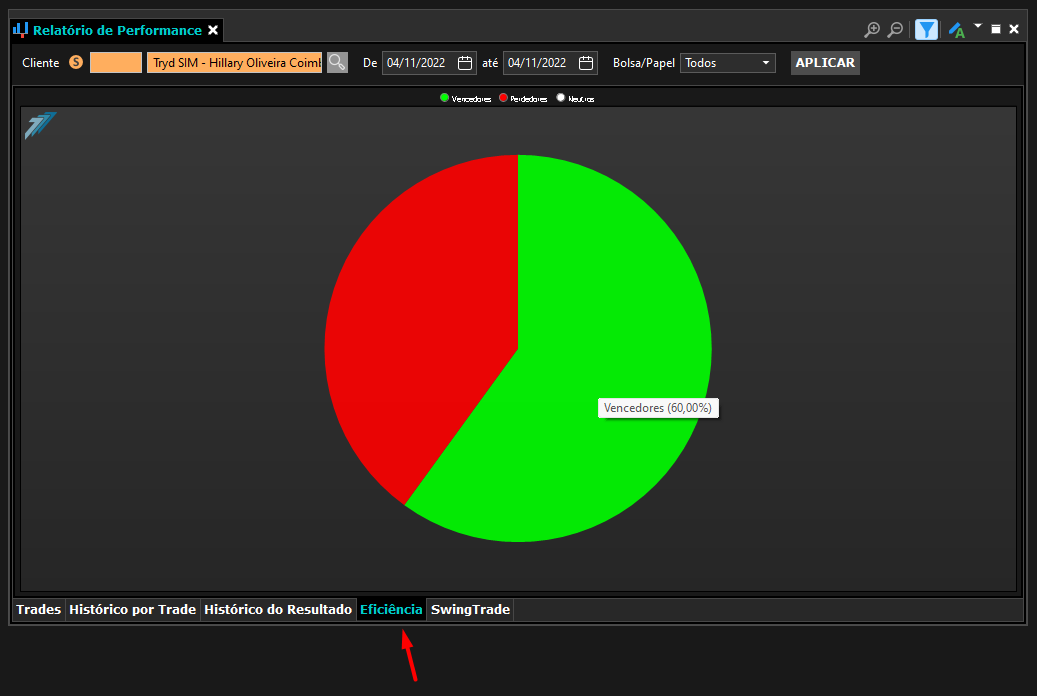This screenshot has width=1037, height=696.
Task: Open the SwingTrade tab
Action: click(470, 609)
